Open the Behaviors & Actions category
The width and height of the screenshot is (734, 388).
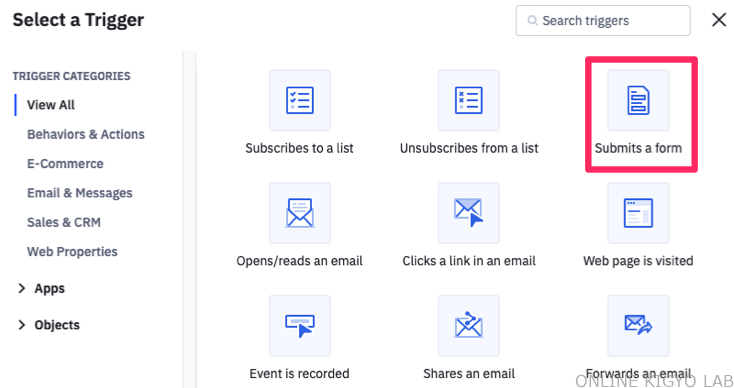click(x=86, y=134)
